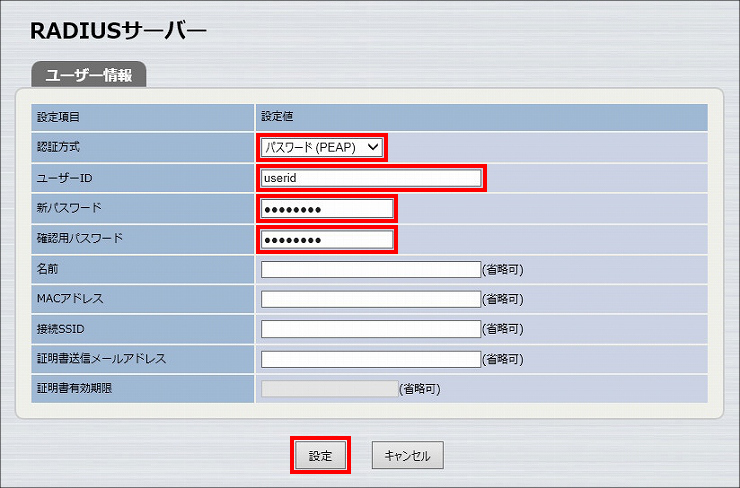
Task: Click the 確認用パスワード row label
Action: (80, 238)
